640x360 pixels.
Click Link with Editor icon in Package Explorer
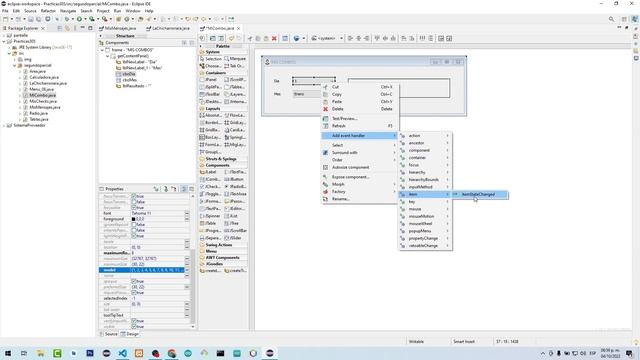click(67, 28)
